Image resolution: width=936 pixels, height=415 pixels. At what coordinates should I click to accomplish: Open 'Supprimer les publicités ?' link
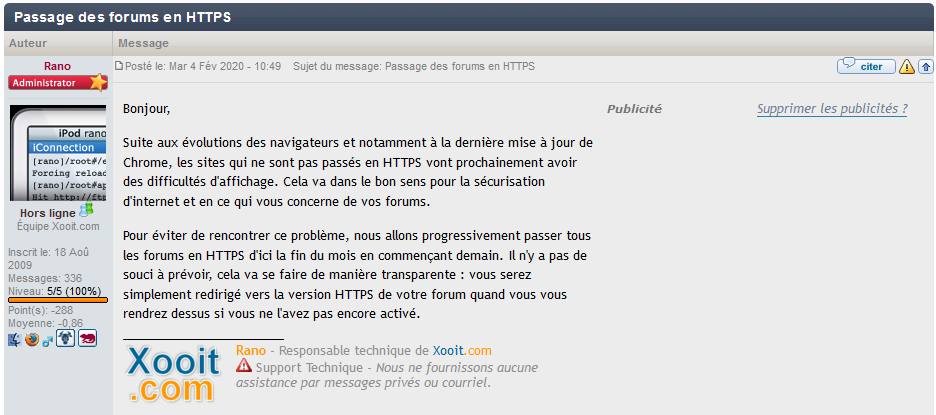tap(832, 109)
